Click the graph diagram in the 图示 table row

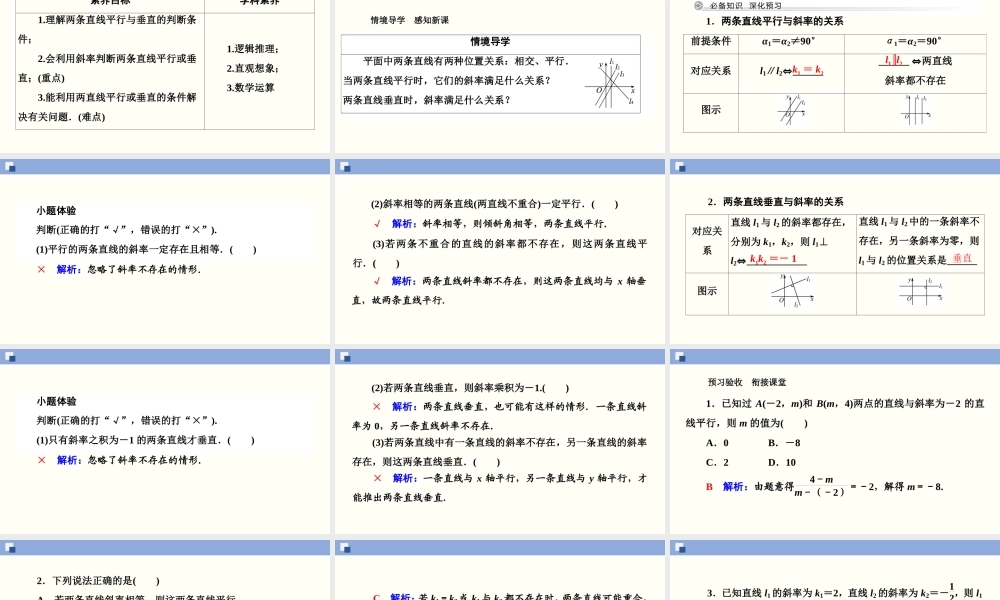click(790, 110)
